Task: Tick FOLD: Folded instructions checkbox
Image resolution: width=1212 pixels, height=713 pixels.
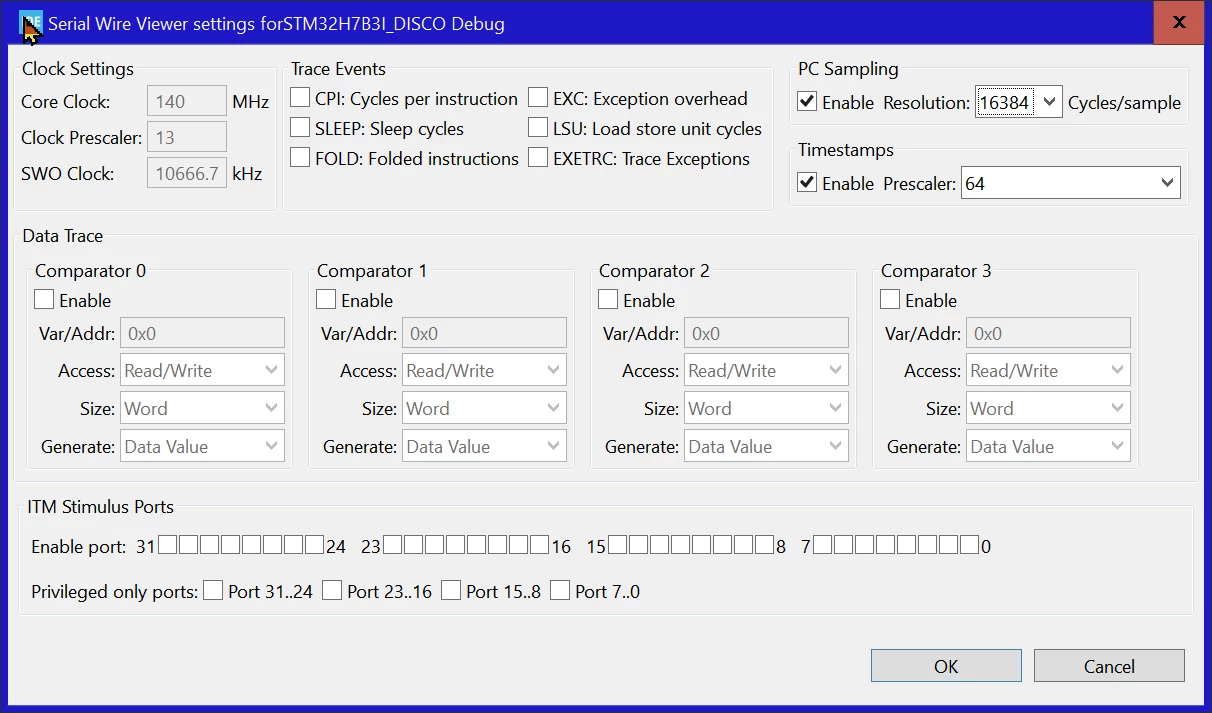Action: point(300,158)
